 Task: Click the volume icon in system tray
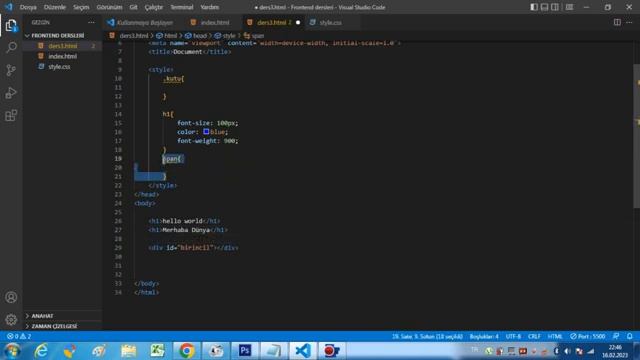pyautogui.click(x=568, y=351)
